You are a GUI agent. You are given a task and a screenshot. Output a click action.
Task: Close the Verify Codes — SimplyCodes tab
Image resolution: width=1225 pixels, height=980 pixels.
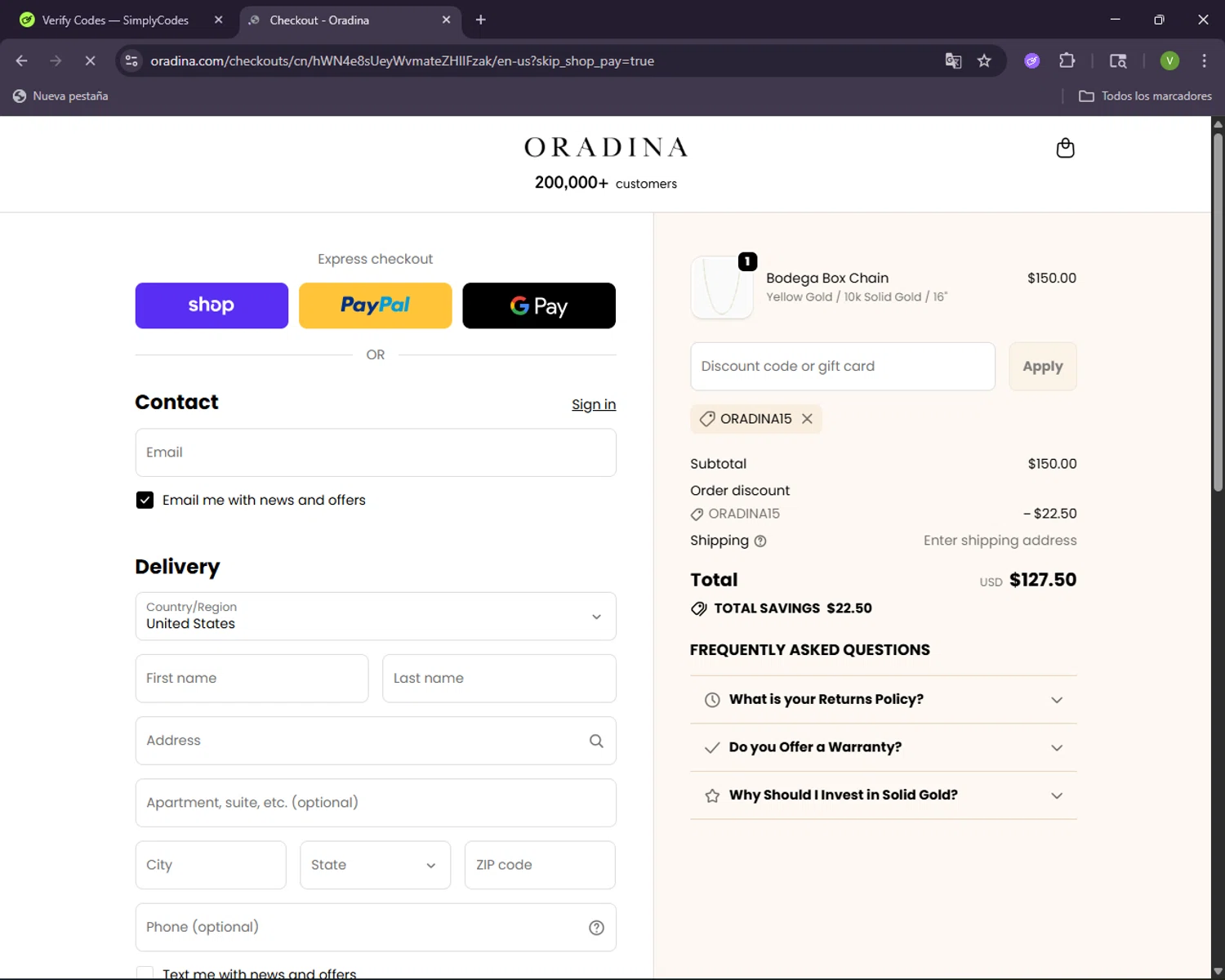pyautogui.click(x=218, y=20)
